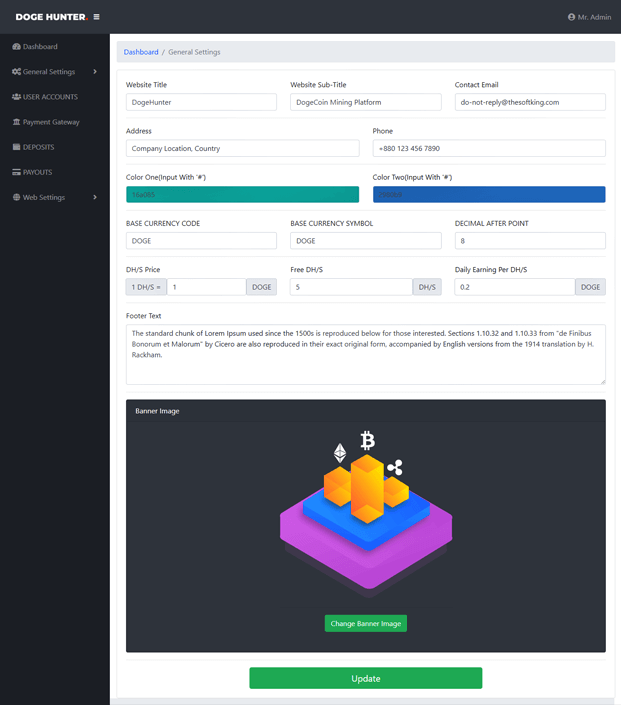
Task: Click the 'General Settings' breadcrumb text
Action: 194,52
